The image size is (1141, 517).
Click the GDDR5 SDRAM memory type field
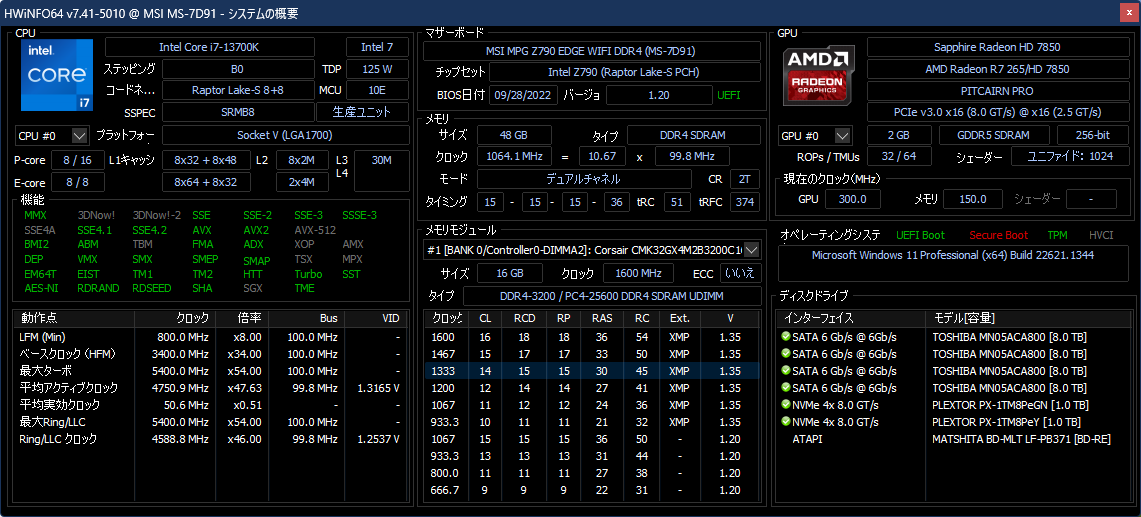[994, 135]
